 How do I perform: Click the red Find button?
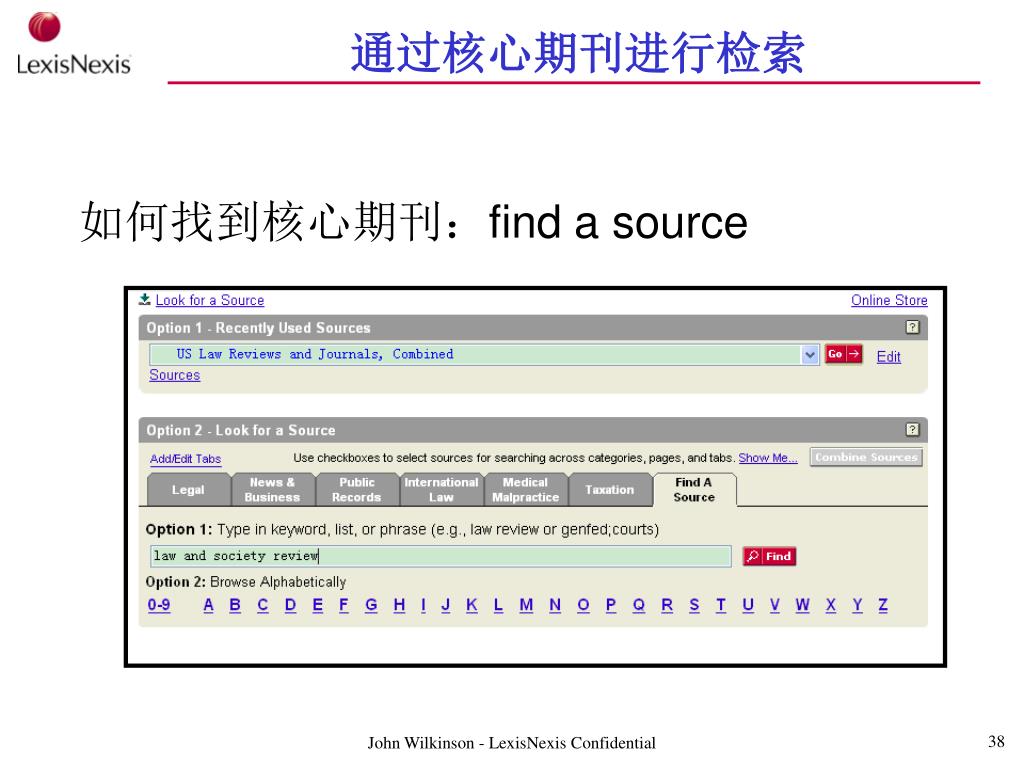(769, 556)
